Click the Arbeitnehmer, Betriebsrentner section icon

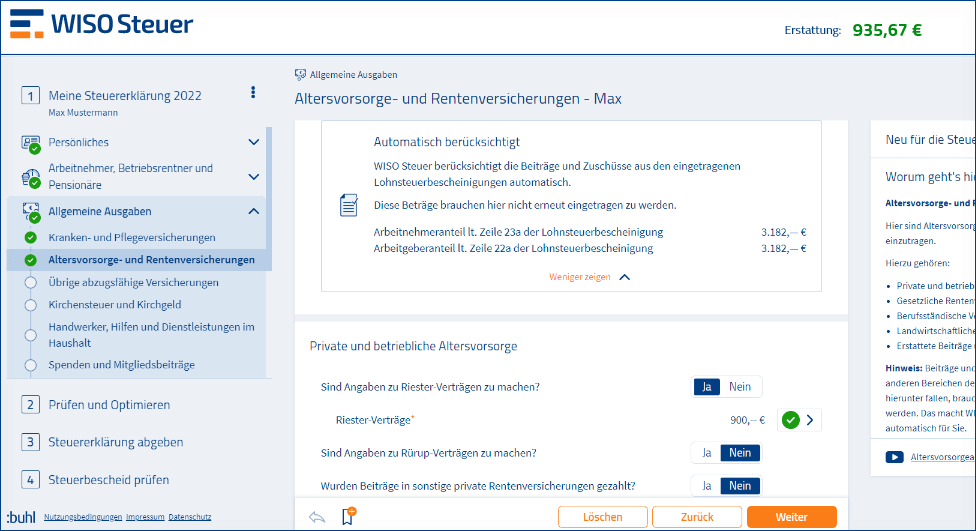pyautogui.click(x=30, y=177)
